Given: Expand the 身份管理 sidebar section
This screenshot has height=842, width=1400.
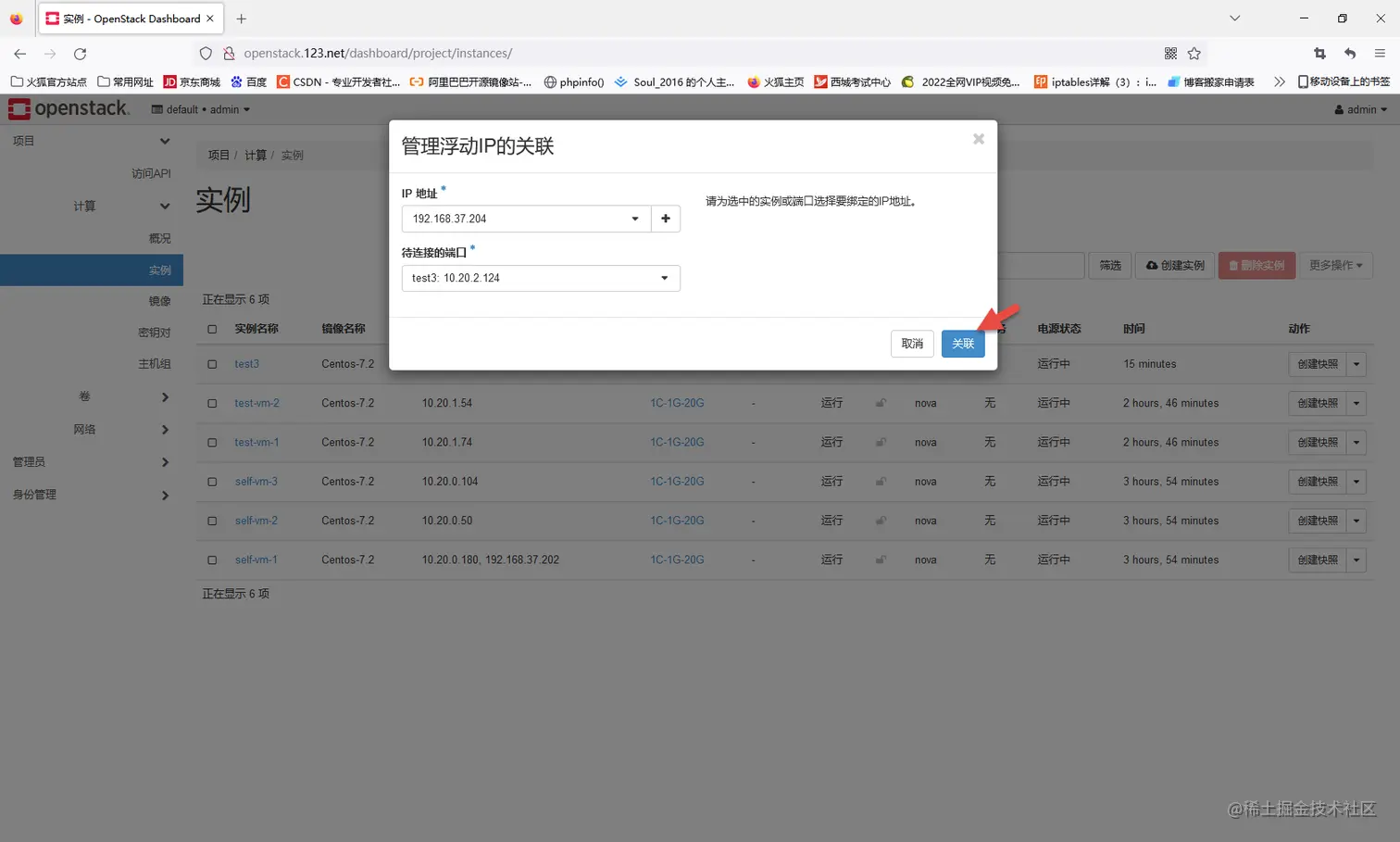Looking at the screenshot, I should (92, 495).
